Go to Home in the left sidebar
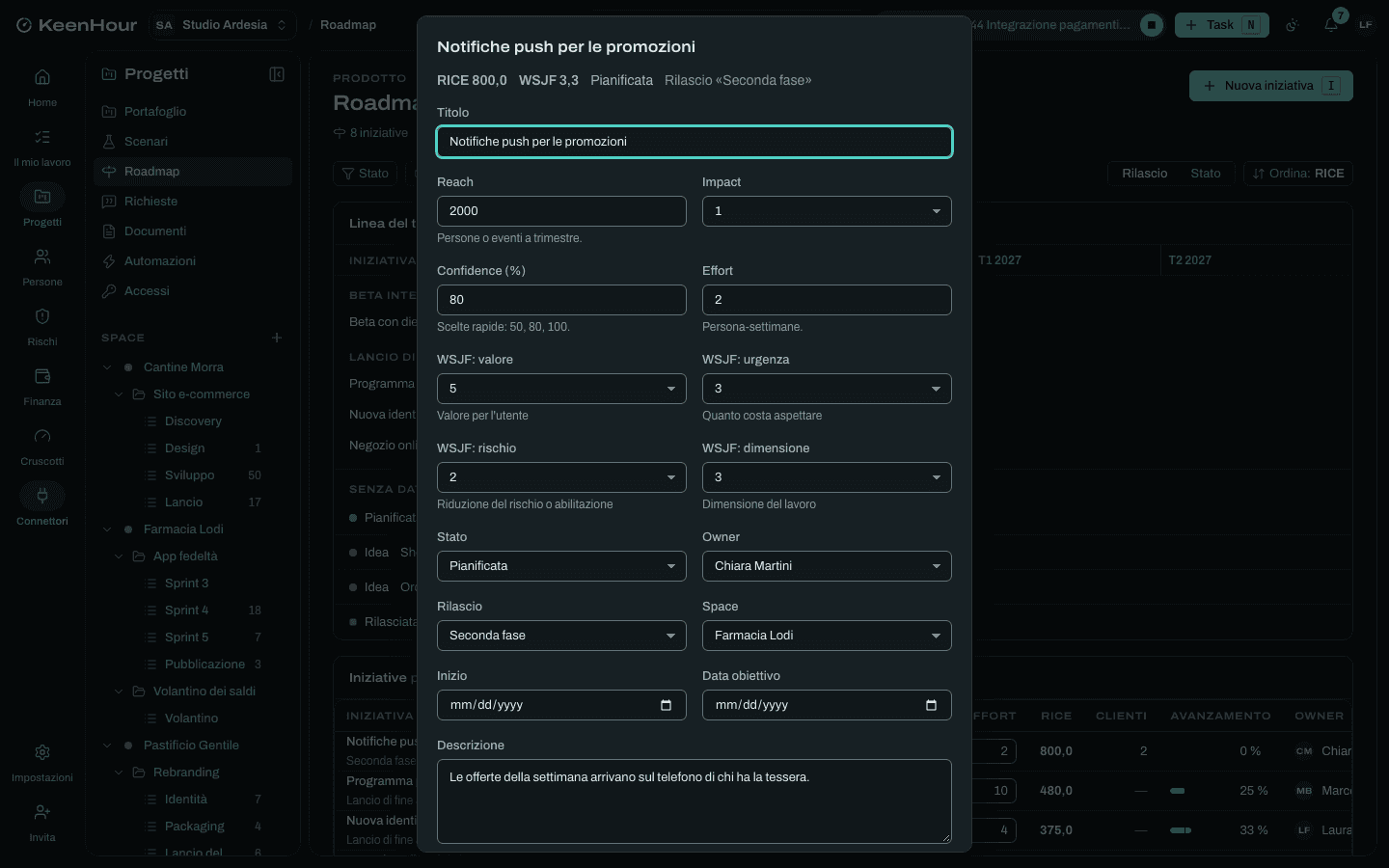The width and height of the screenshot is (1389, 868). pos(42,87)
